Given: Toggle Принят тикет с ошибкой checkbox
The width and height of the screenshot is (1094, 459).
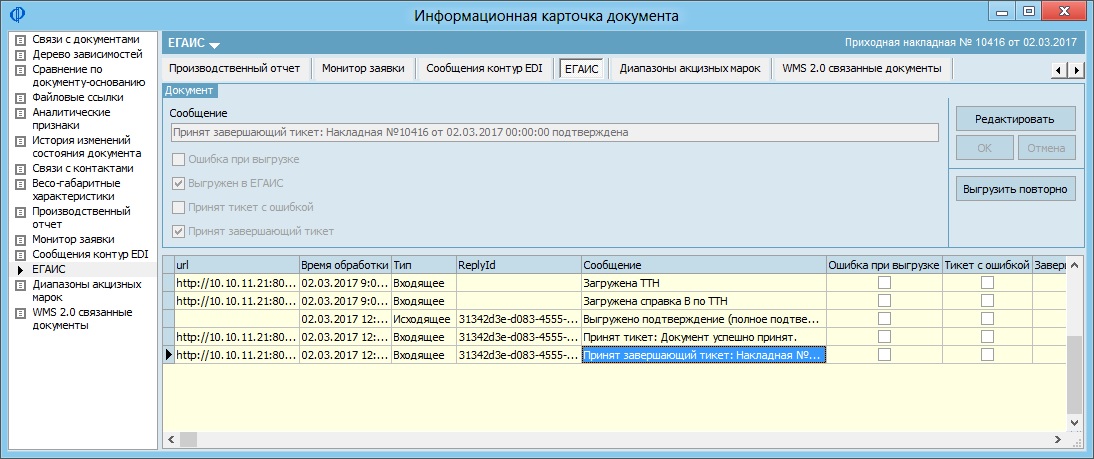Looking at the screenshot, I should [x=178, y=207].
